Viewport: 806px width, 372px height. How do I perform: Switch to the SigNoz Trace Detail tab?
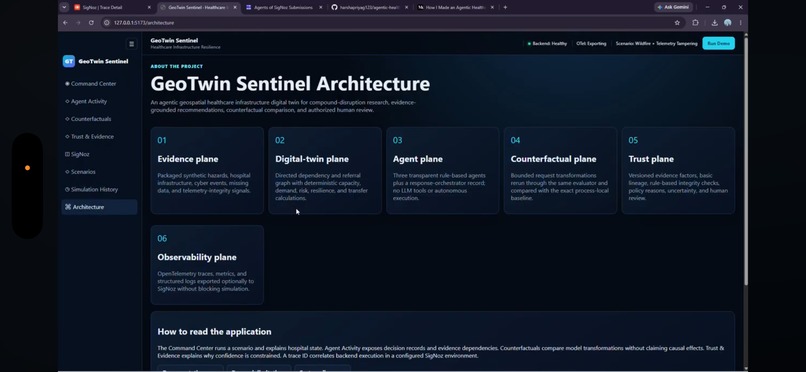click(112, 7)
